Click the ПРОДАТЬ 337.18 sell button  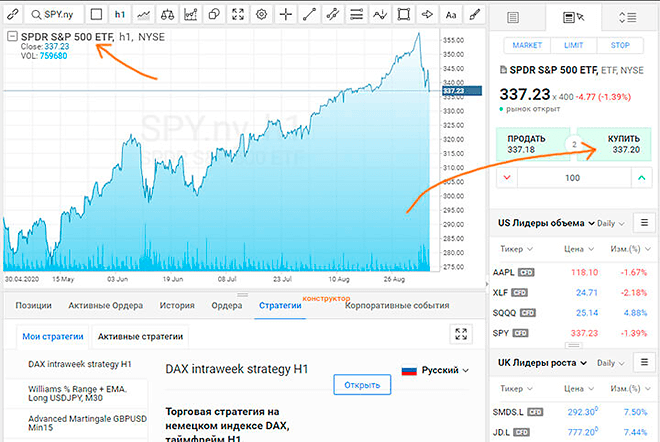(532, 144)
